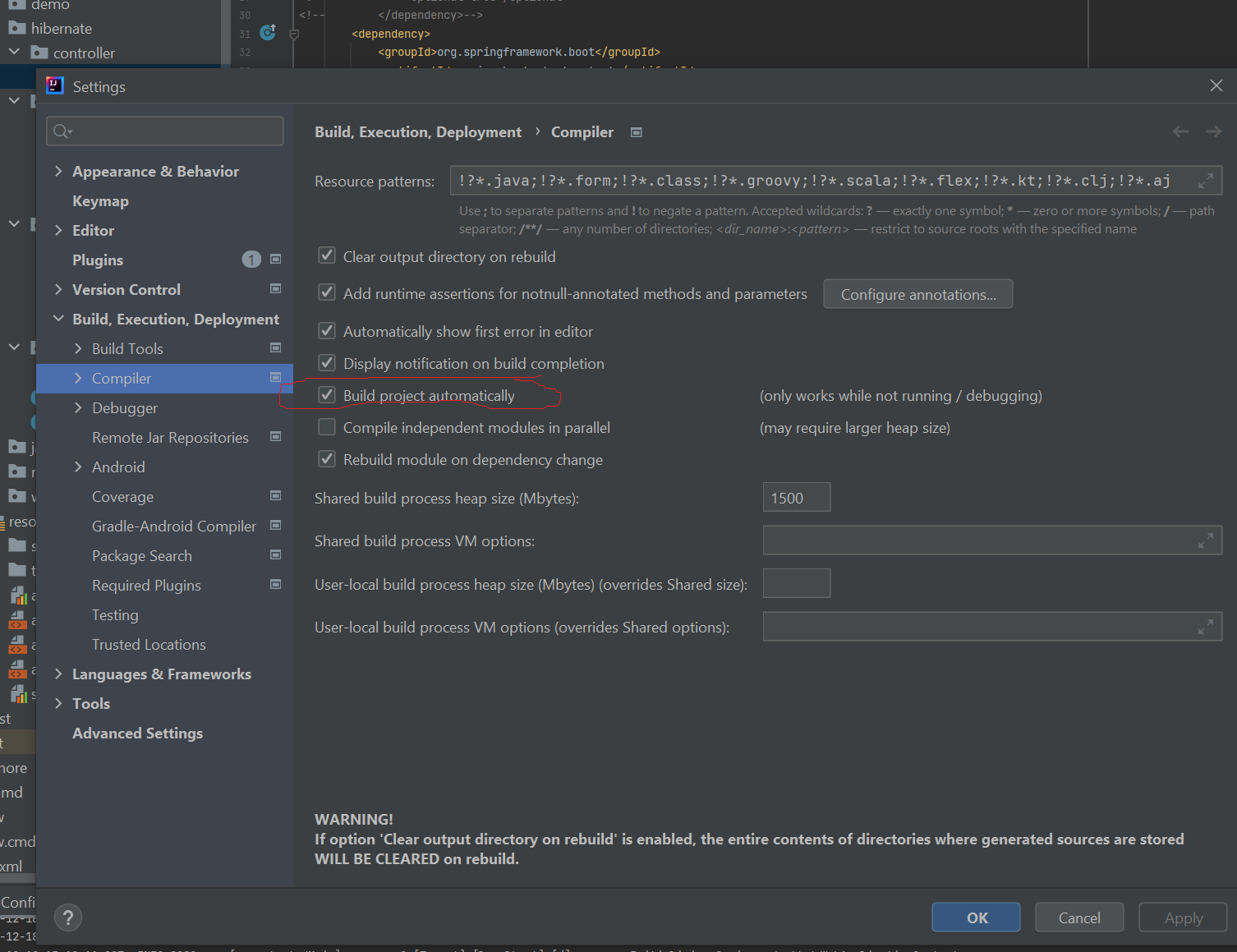Screen dimensions: 1237x952
Task: Toggle Display notification on build completion
Action: 327,362
